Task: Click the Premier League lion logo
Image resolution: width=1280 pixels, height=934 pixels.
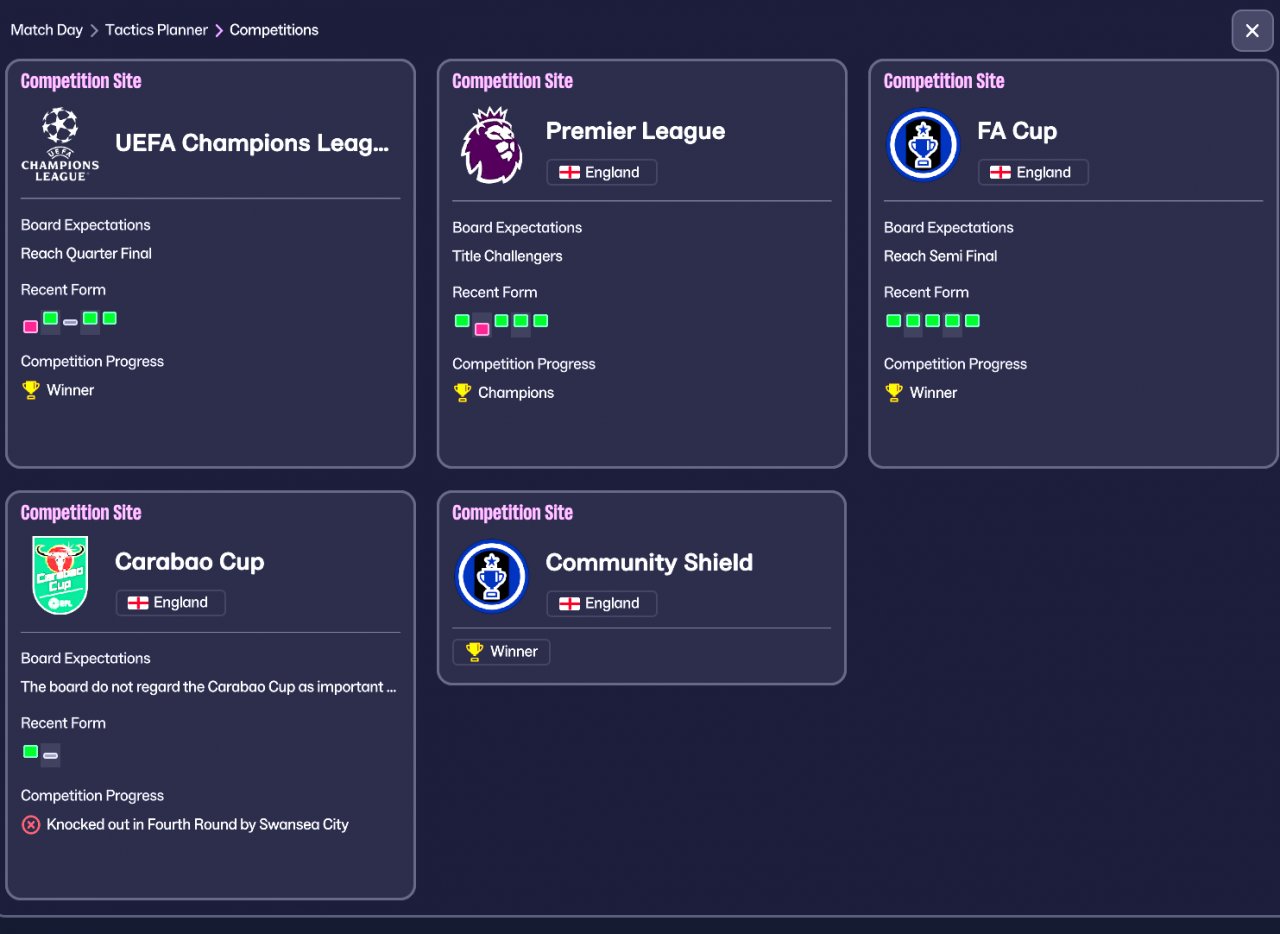Action: 491,145
